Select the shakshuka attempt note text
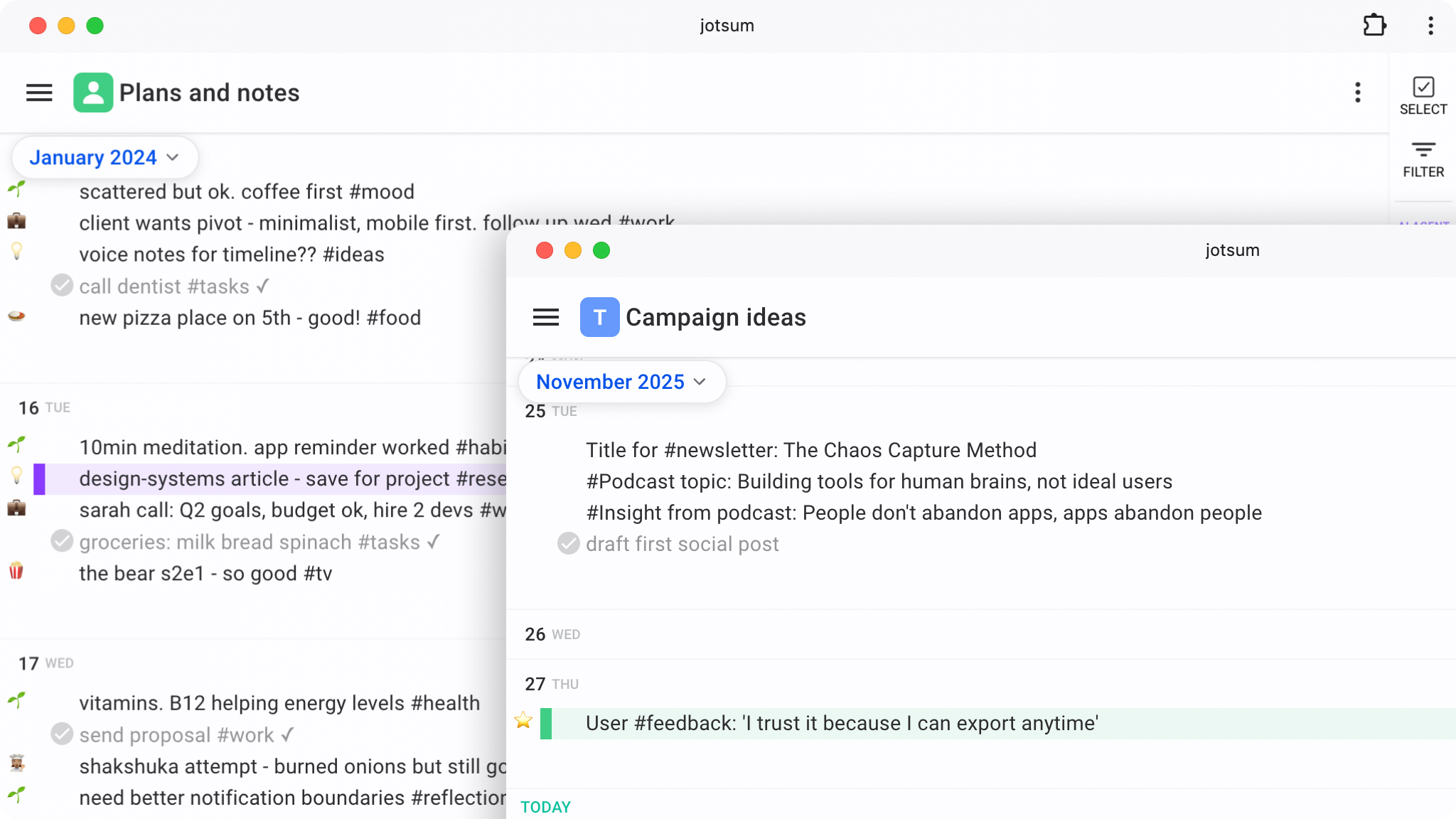The image size is (1456, 819). point(292,766)
